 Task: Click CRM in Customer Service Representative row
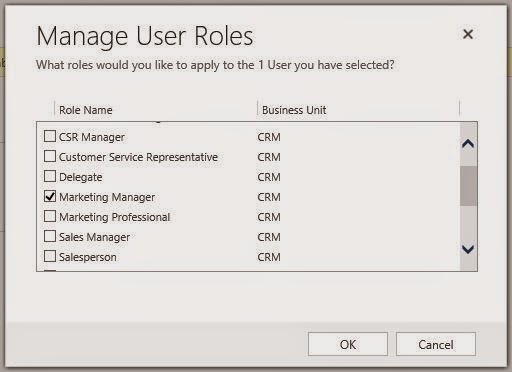click(269, 157)
